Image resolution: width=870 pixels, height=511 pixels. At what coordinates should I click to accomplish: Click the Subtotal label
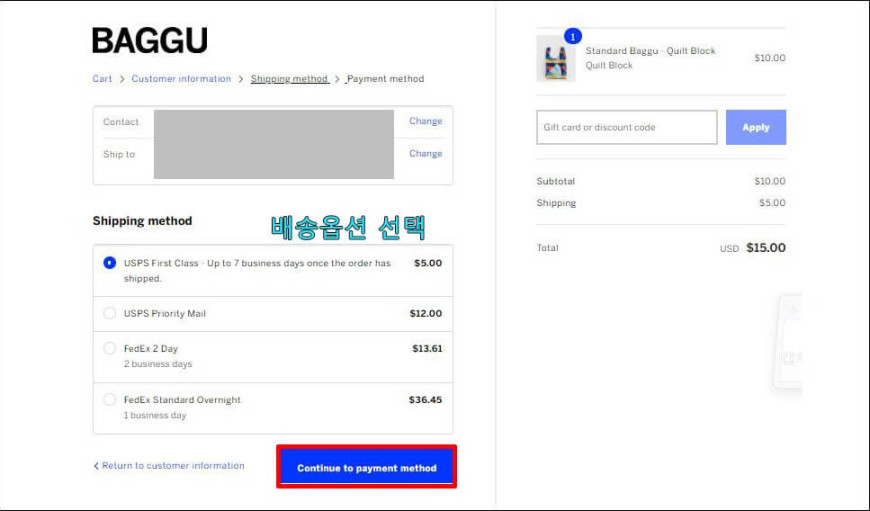(x=555, y=181)
